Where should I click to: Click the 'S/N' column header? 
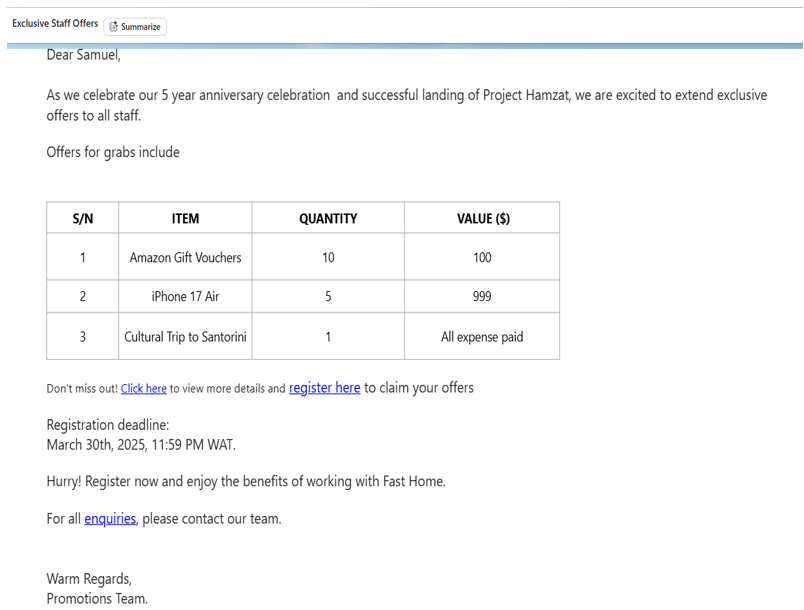(83, 218)
